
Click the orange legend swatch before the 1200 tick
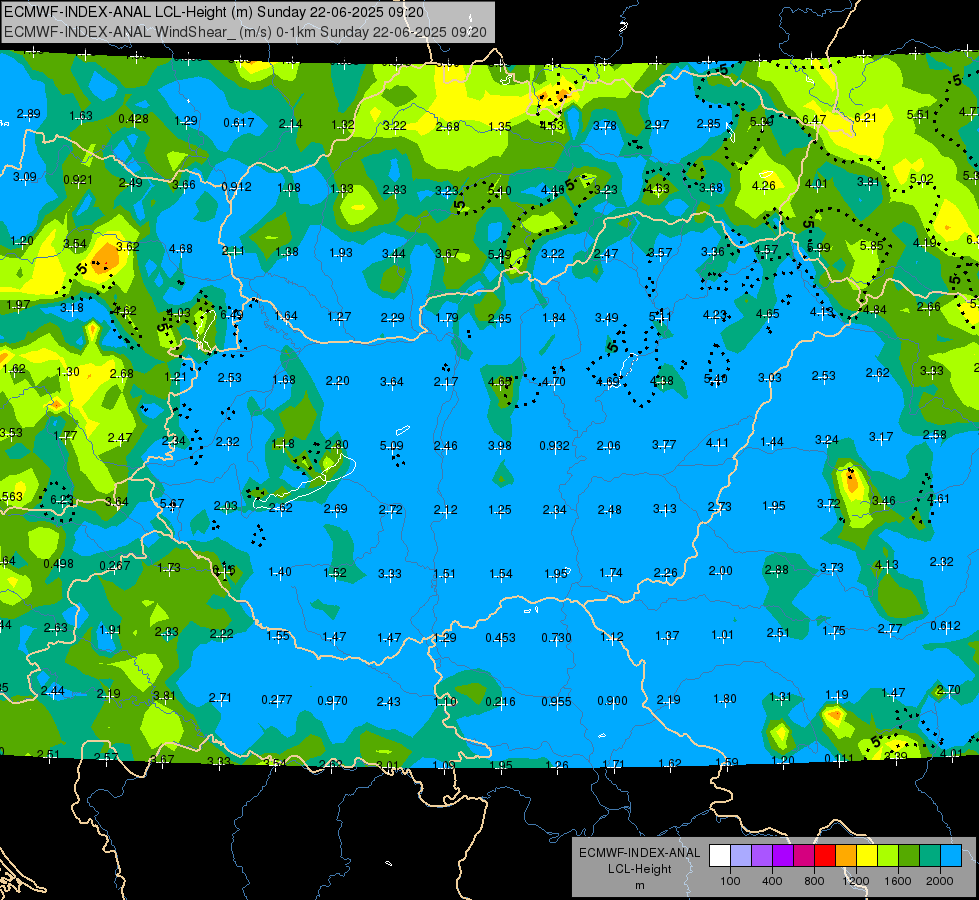[846, 856]
